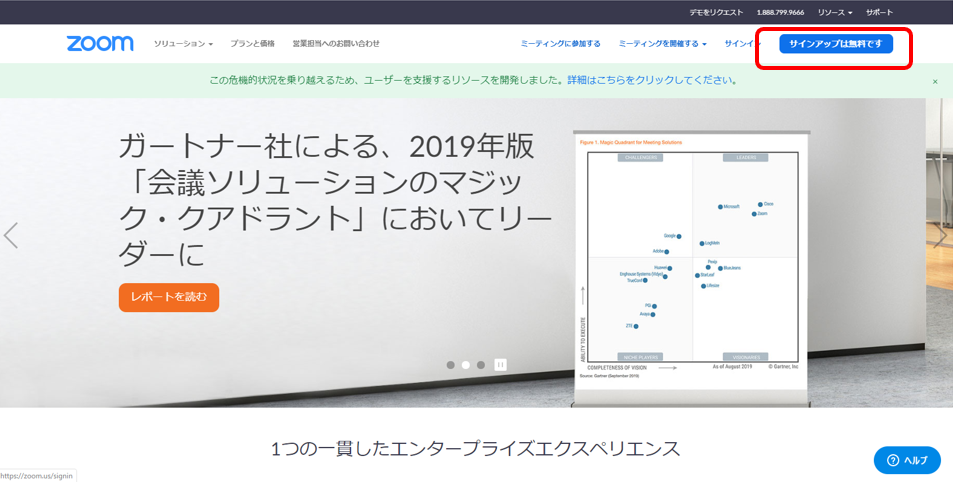Open プランと価格 page
The width and height of the screenshot is (953, 482).
click(x=252, y=44)
